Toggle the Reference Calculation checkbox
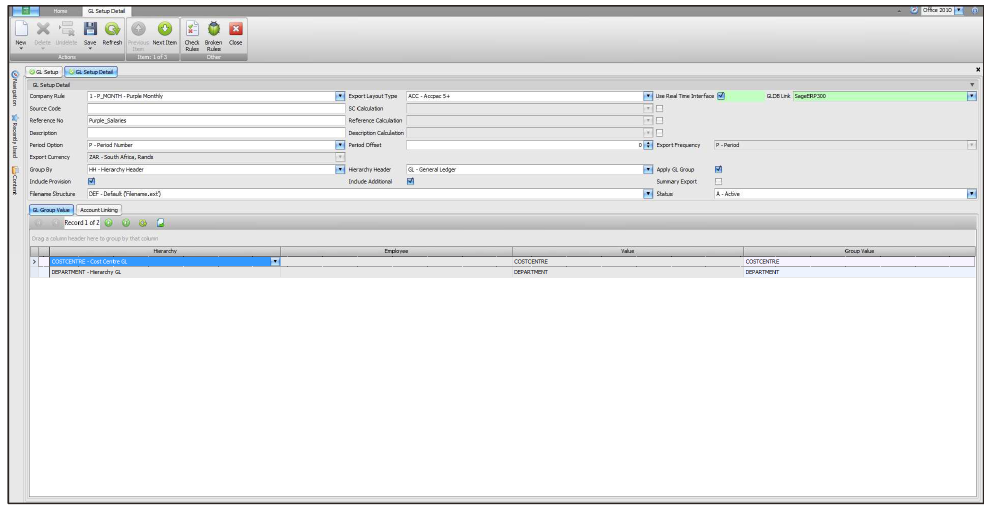Screen dimensions: 984x507 click(660, 120)
